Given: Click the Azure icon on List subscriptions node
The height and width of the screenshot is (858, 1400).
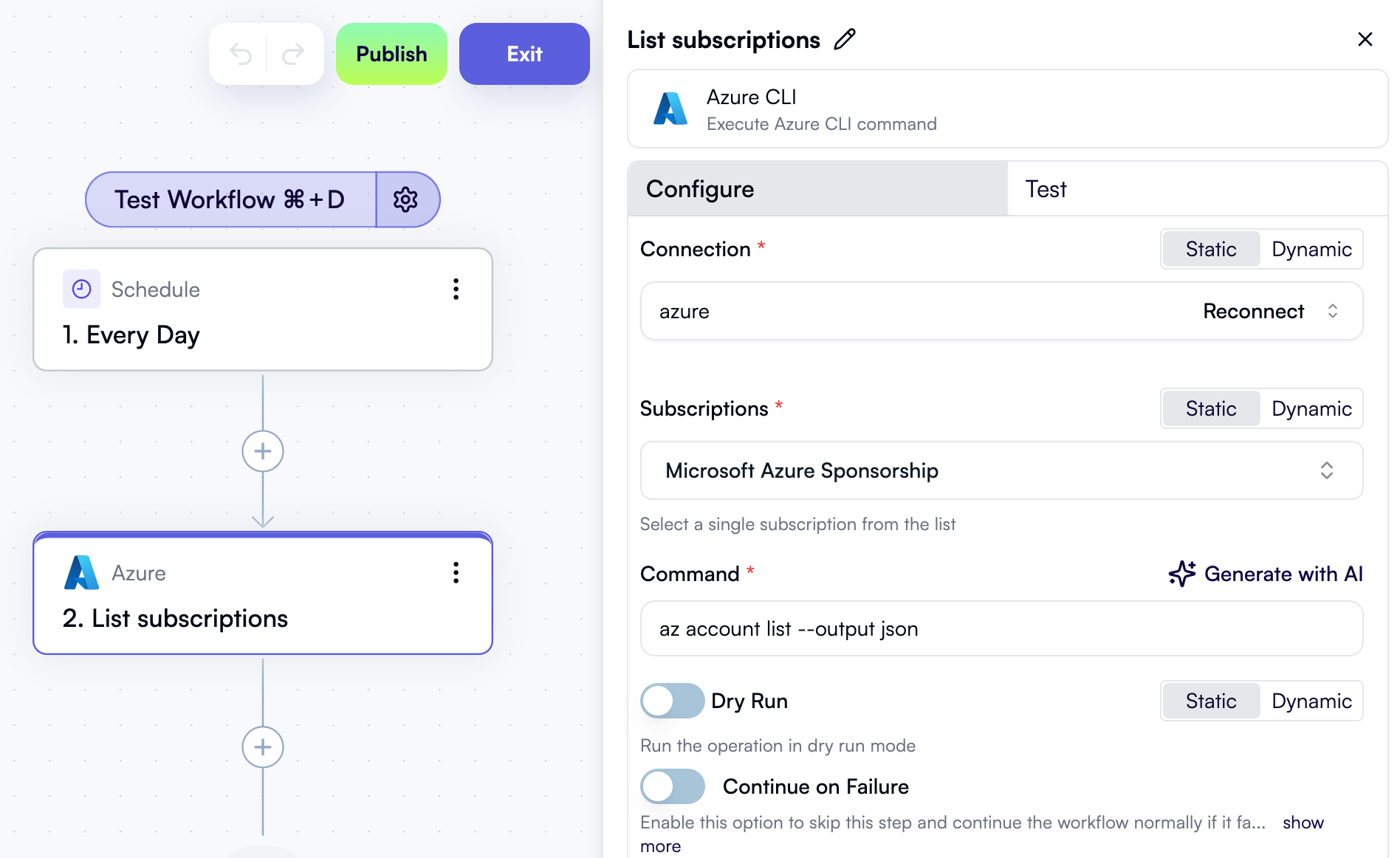Looking at the screenshot, I should 82,572.
